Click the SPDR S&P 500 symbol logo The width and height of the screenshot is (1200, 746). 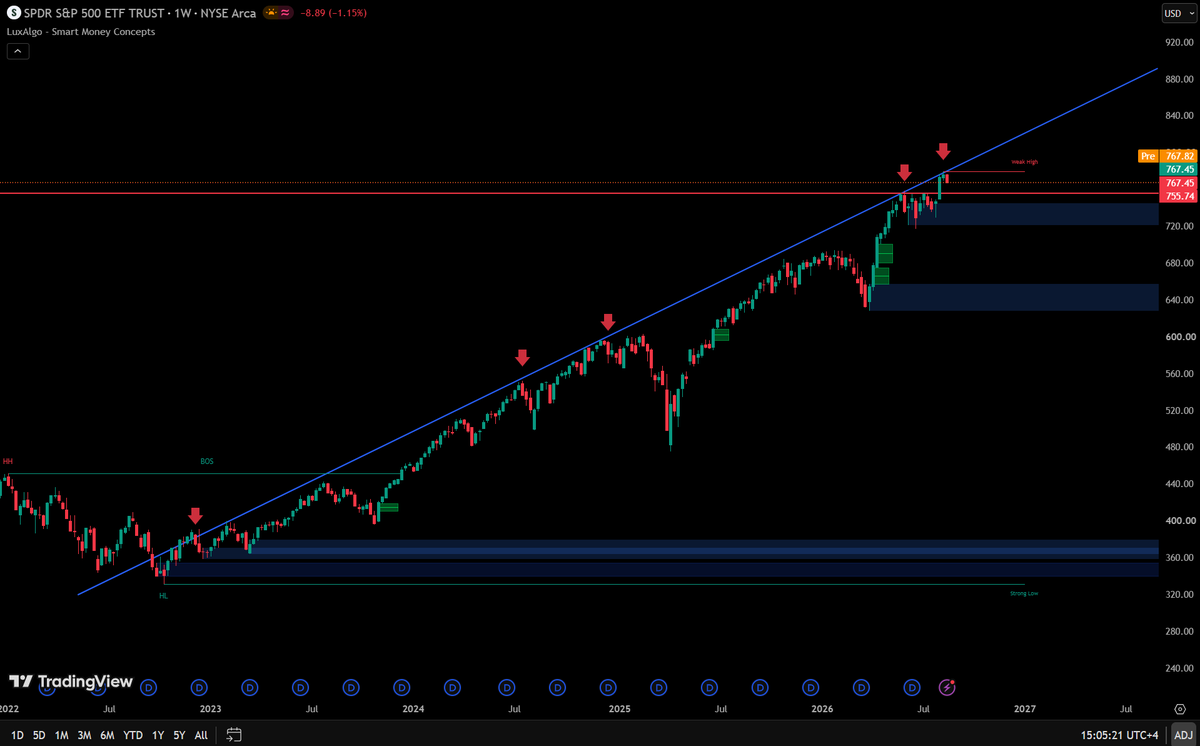coord(13,13)
